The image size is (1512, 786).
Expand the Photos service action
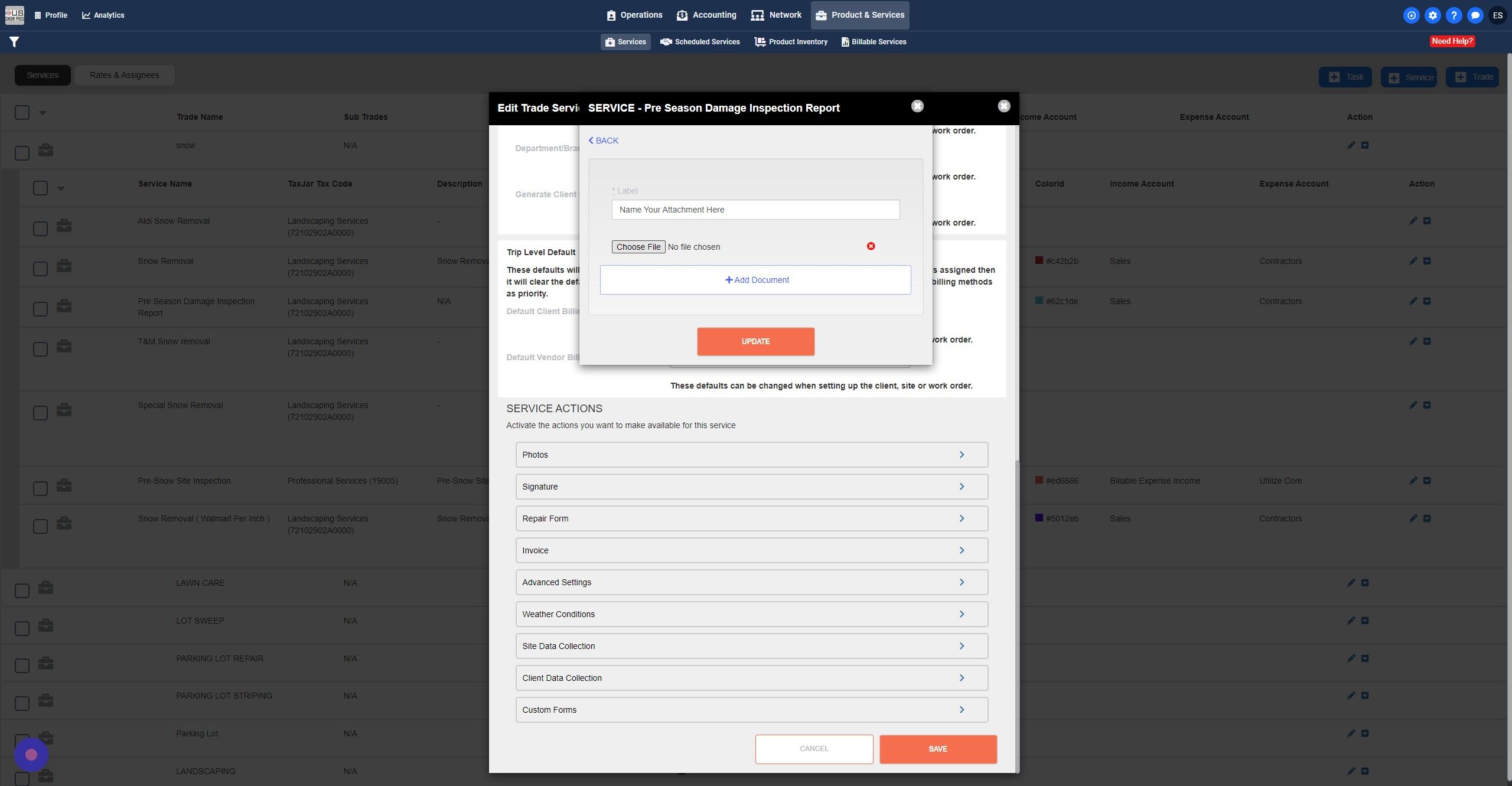click(751, 455)
